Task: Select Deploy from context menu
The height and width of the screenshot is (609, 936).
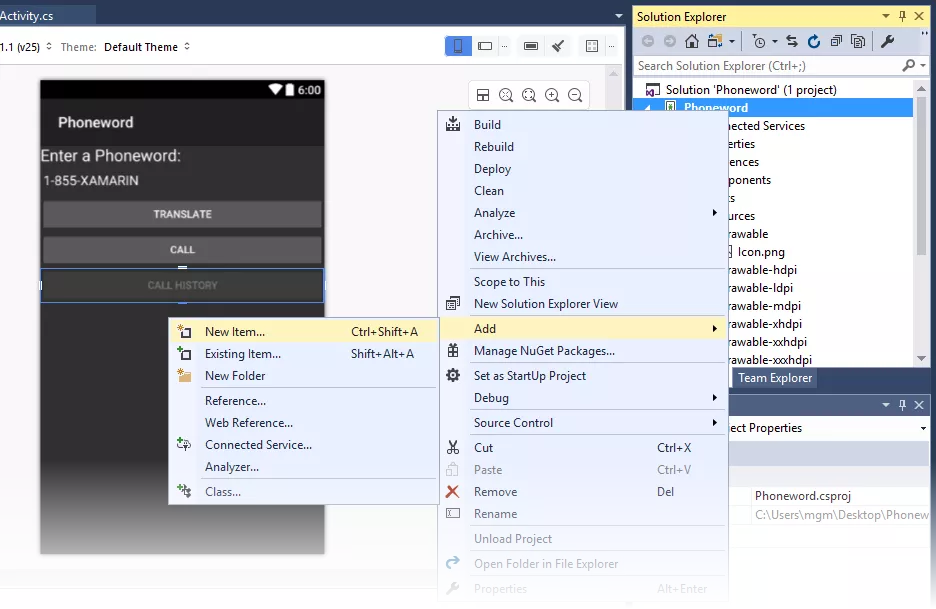Action: (583, 169)
